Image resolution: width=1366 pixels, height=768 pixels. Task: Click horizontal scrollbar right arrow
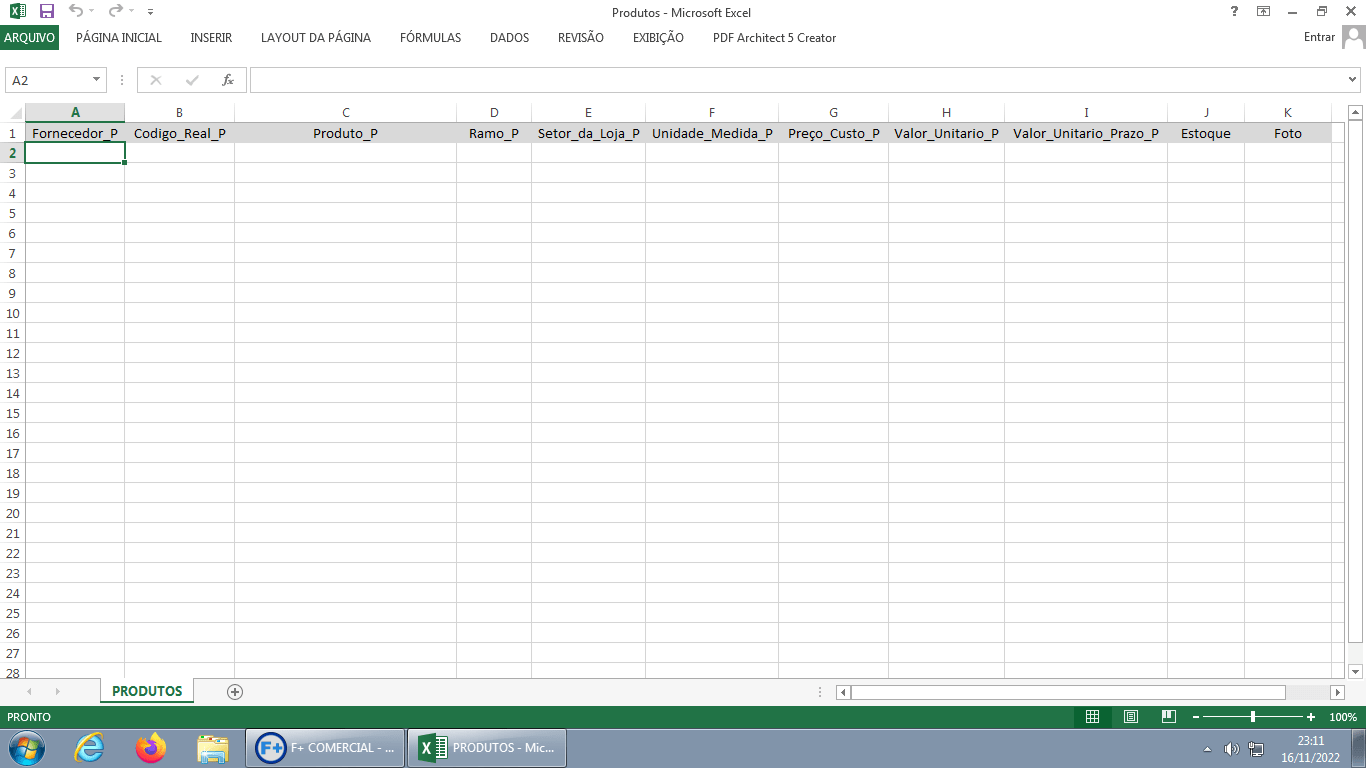coord(1337,692)
